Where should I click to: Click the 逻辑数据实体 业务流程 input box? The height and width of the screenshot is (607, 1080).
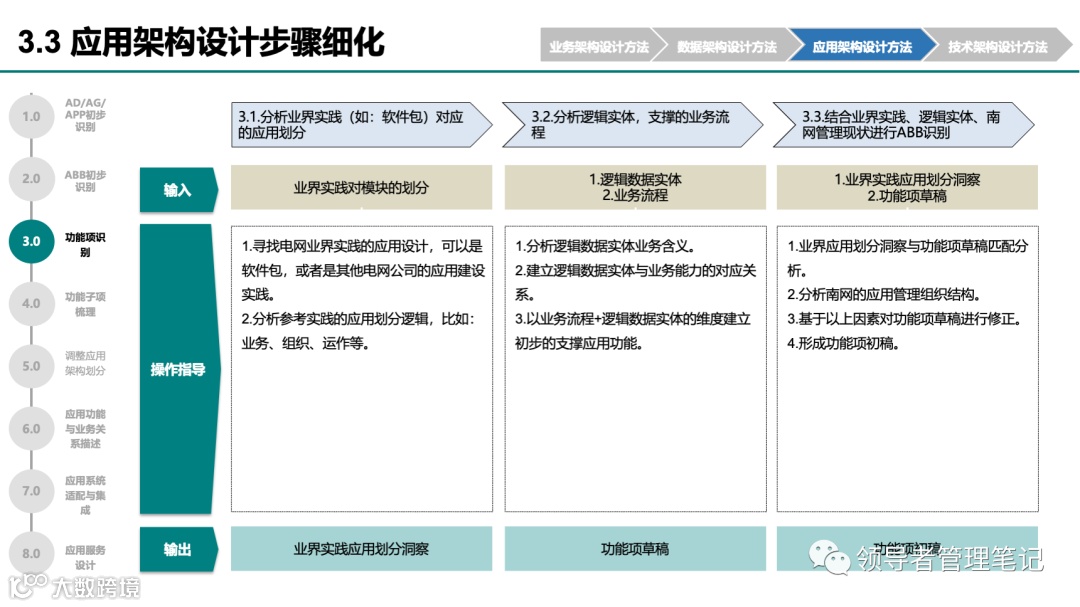click(635, 187)
